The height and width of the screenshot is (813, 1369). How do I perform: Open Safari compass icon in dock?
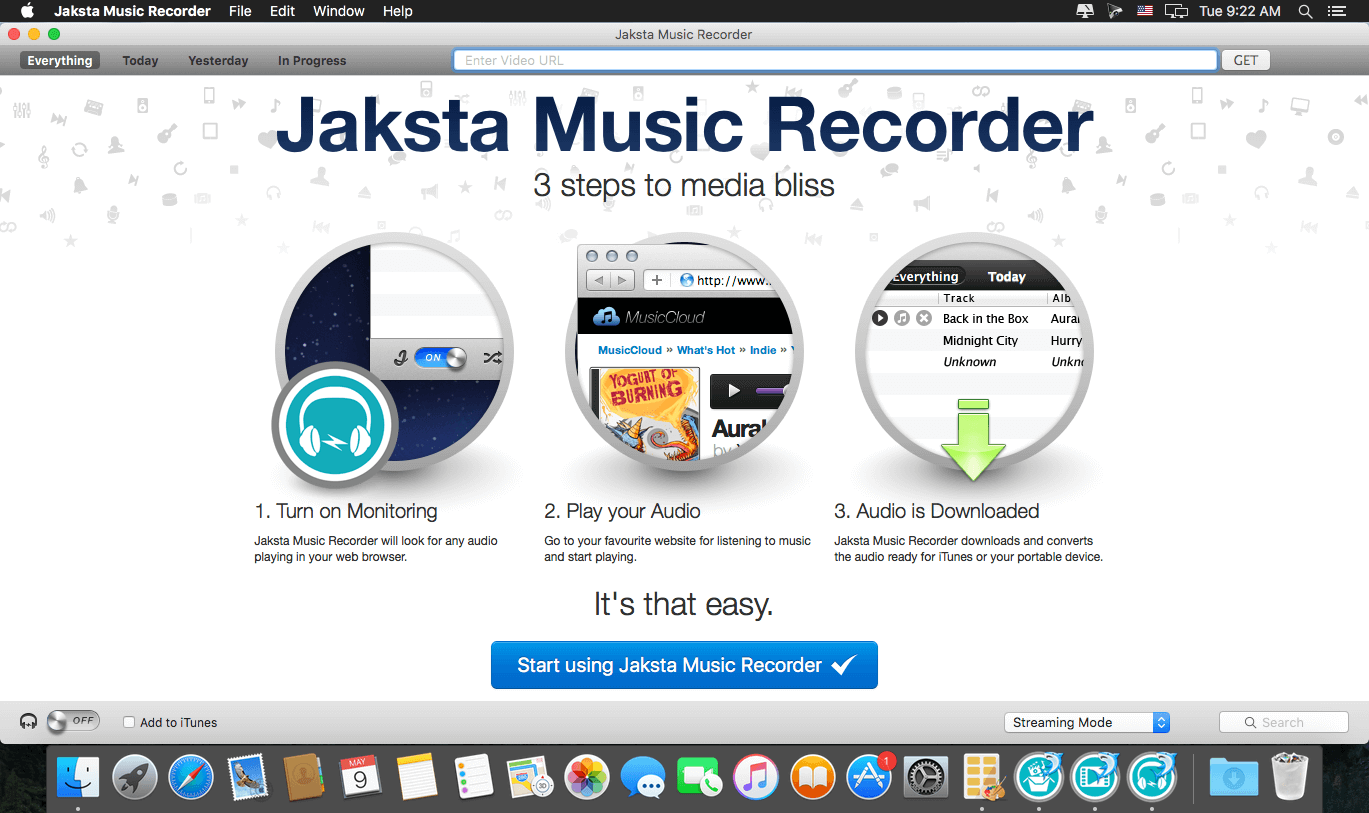click(x=191, y=776)
